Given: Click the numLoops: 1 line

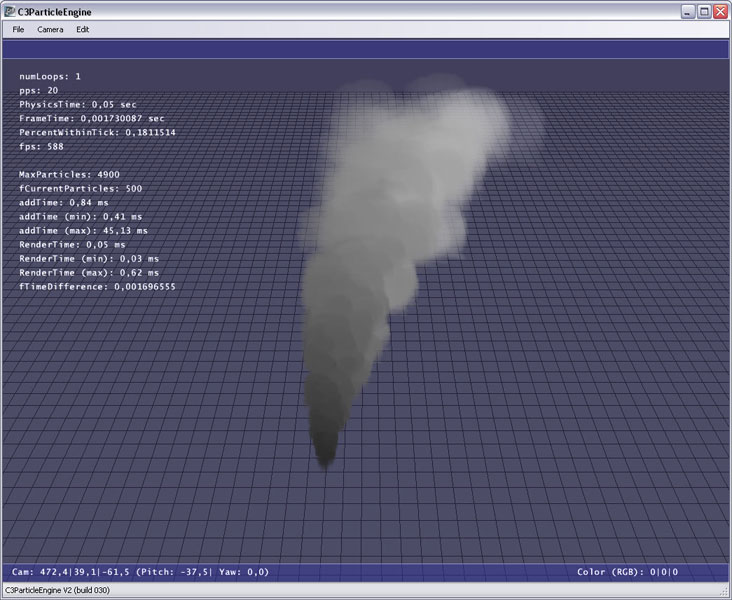Looking at the screenshot, I should [50, 76].
